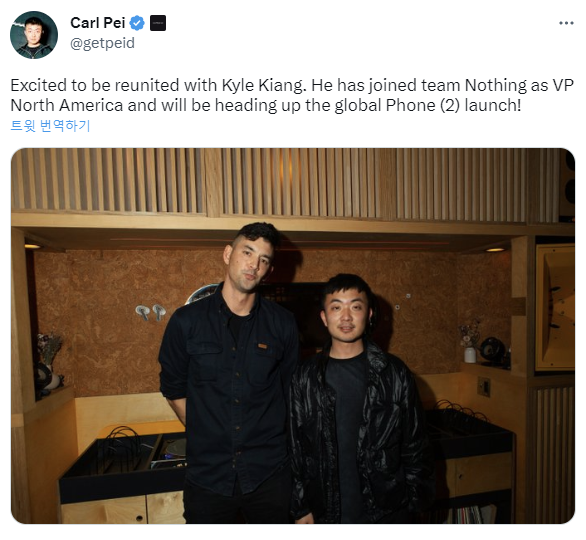Open the attached photo of two men
586x540 pixels.
(x=293, y=336)
